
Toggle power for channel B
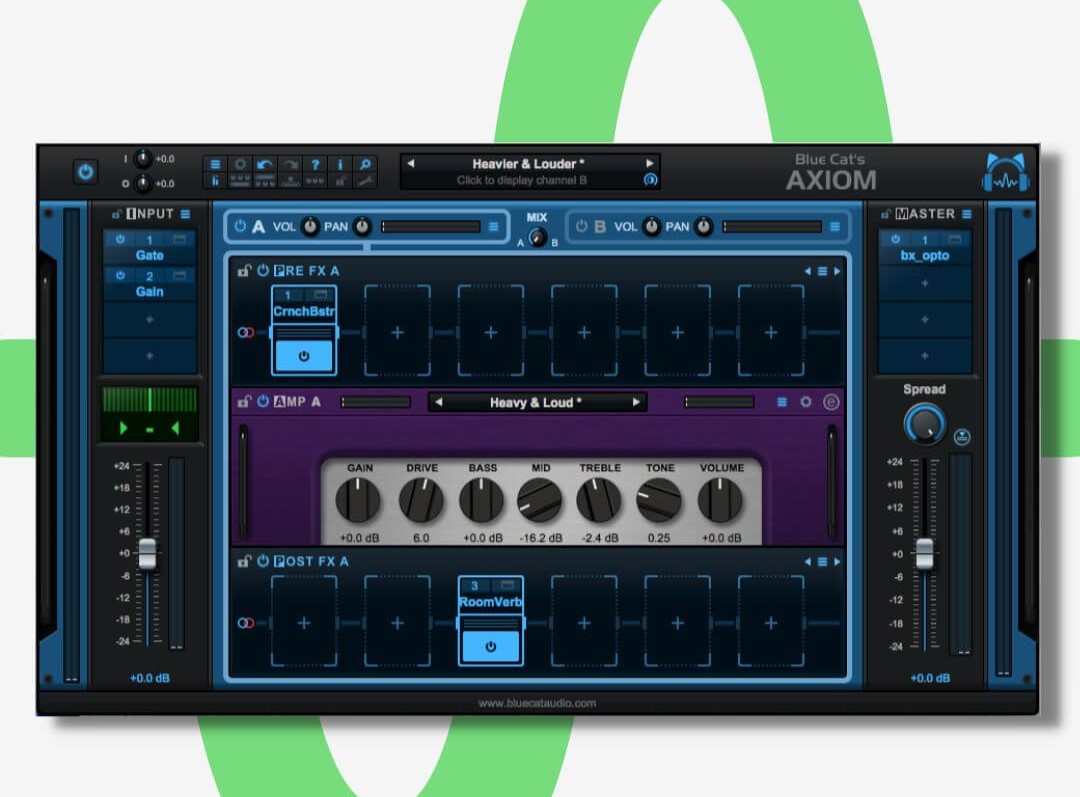coord(580,227)
